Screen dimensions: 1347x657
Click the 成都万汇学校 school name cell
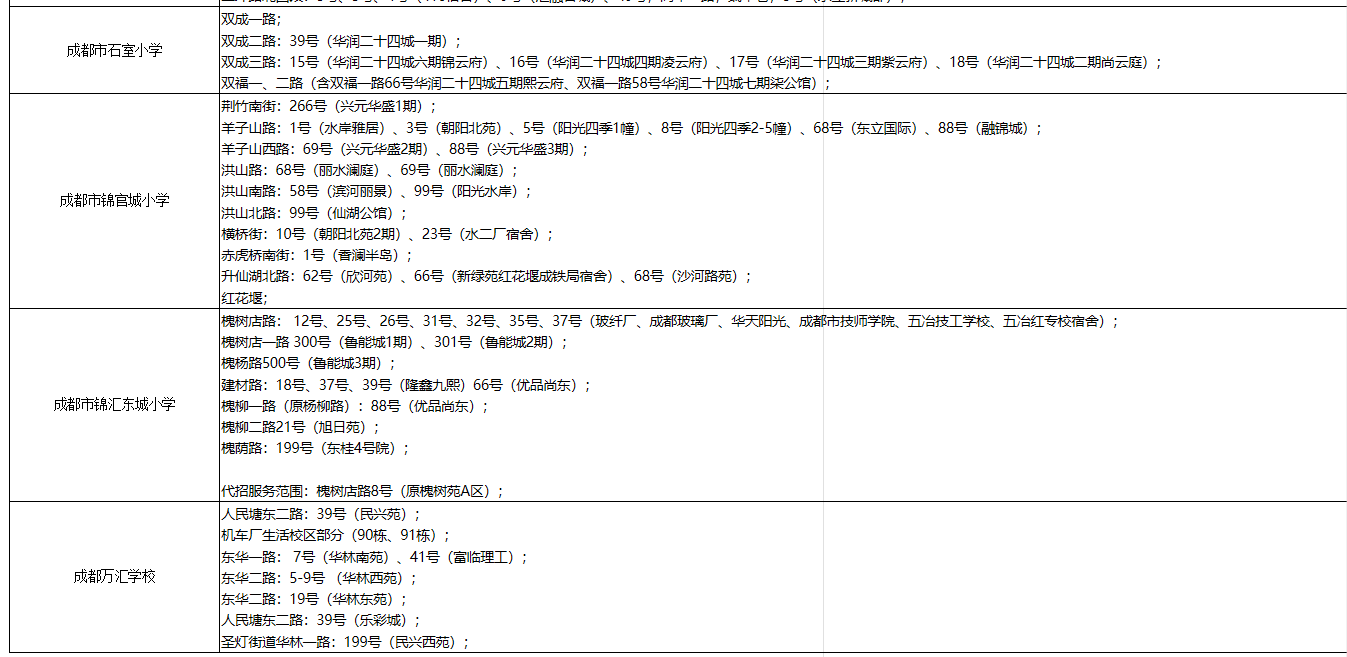click(114, 576)
